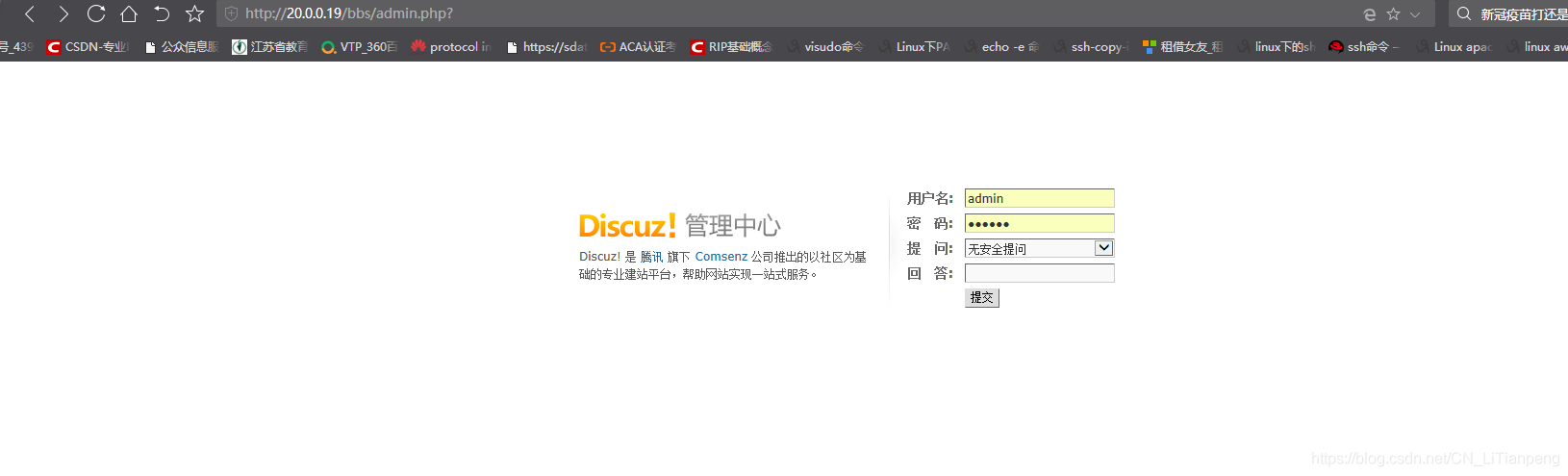Open the RIP基础概念 bookmark

tap(731, 46)
